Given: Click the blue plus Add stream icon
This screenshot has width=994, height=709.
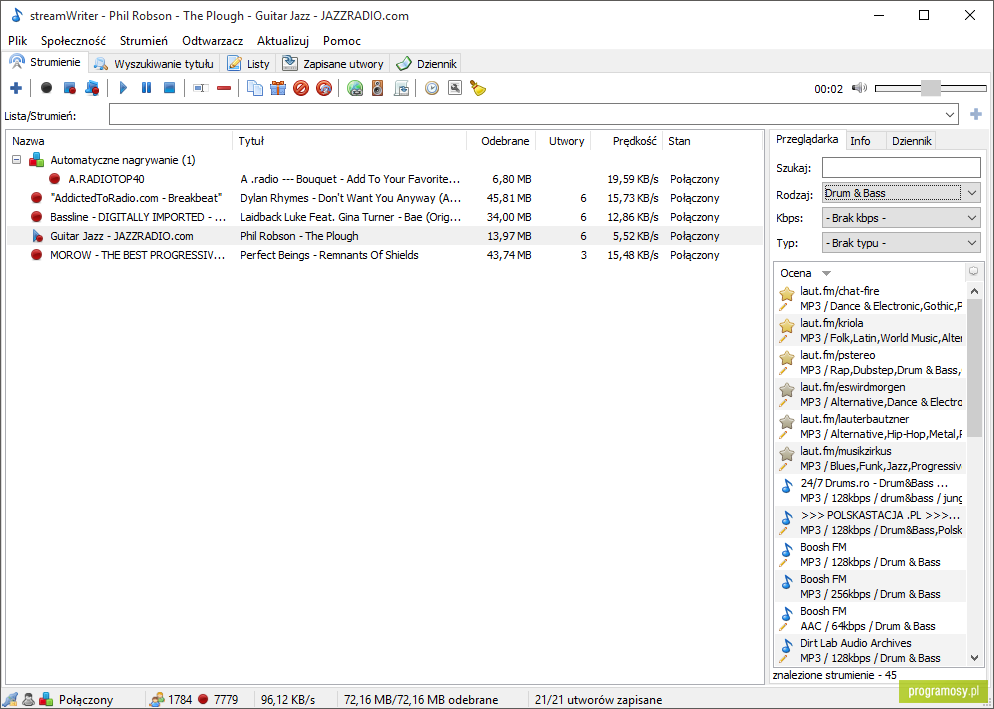Looking at the screenshot, I should 16,88.
